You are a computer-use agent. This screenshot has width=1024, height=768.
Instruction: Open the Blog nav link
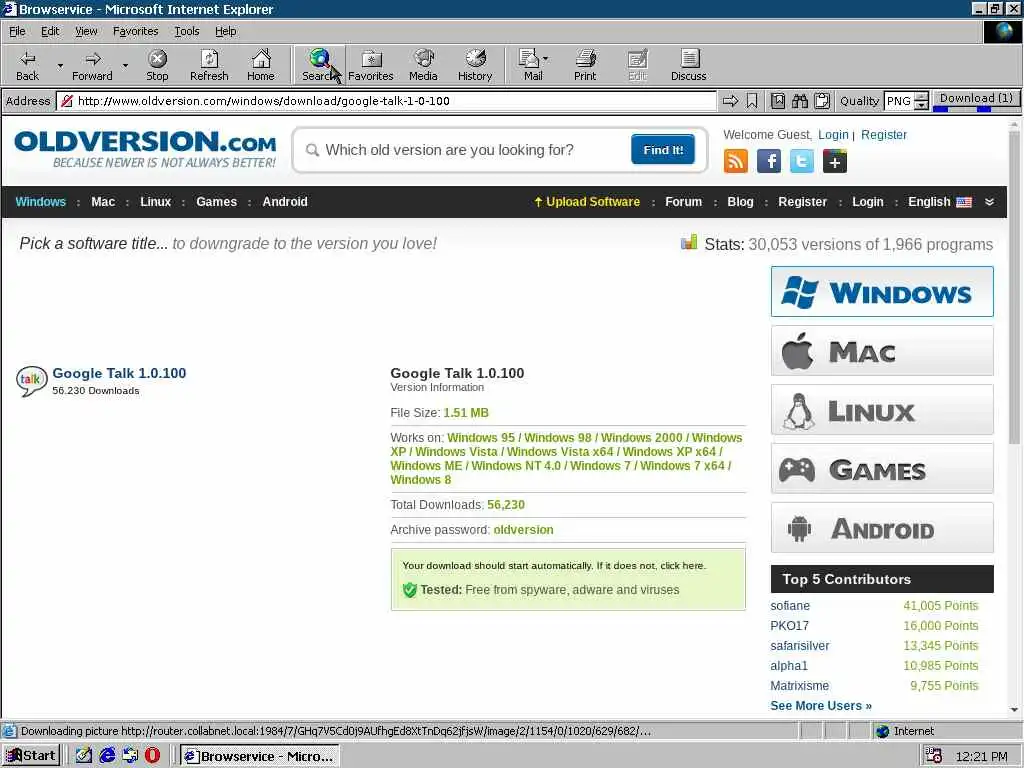pos(740,202)
